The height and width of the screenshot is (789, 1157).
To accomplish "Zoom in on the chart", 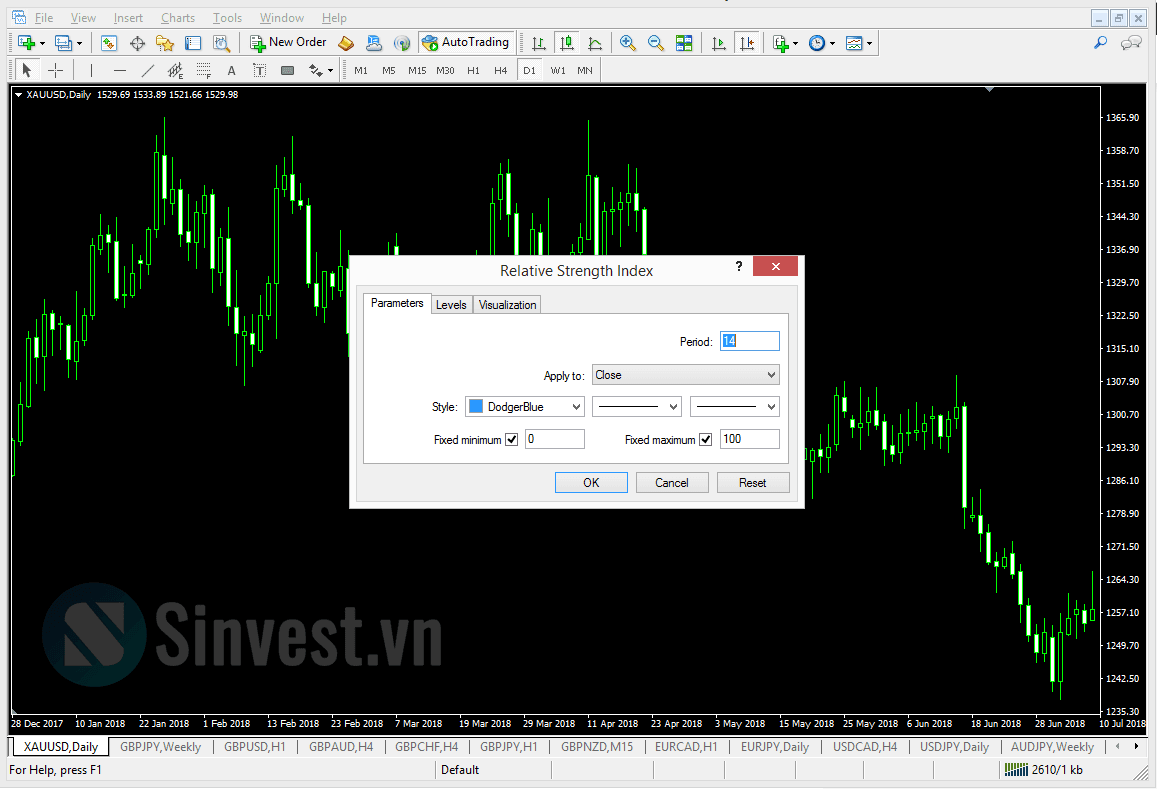I will click(x=628, y=44).
